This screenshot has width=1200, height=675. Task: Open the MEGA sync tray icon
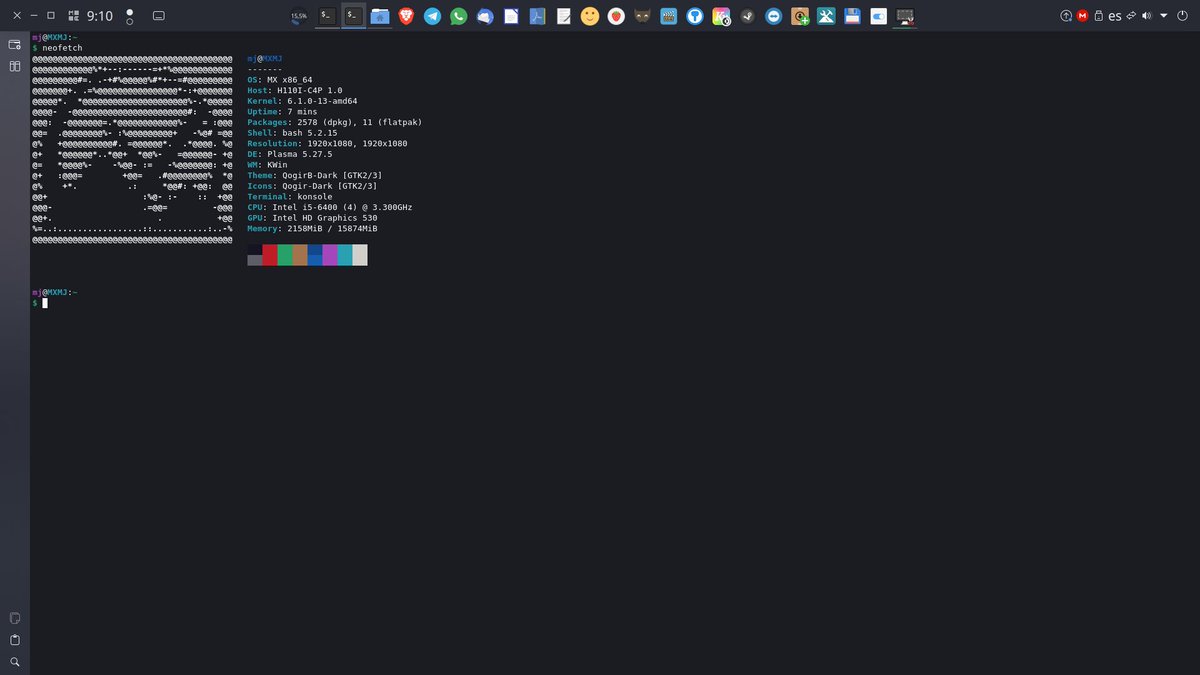(1082, 16)
